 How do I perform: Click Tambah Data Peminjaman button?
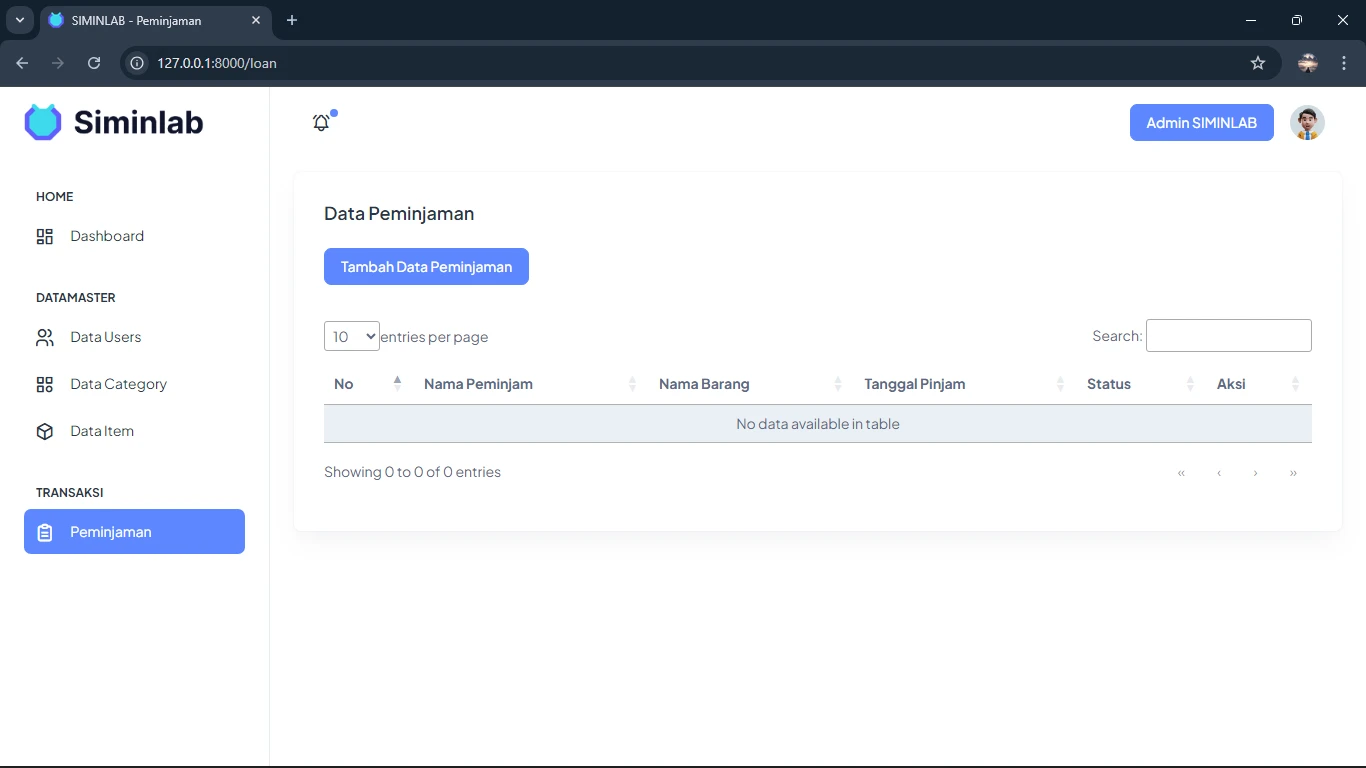(426, 267)
